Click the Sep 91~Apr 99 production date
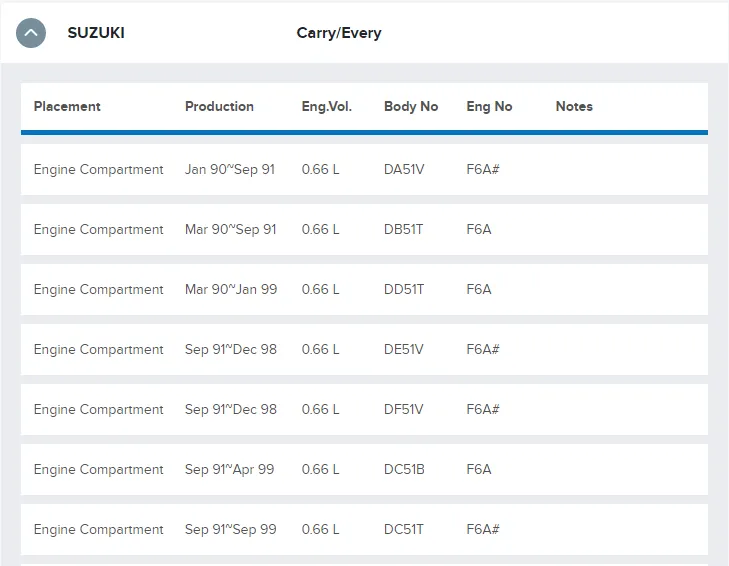 [x=229, y=470]
